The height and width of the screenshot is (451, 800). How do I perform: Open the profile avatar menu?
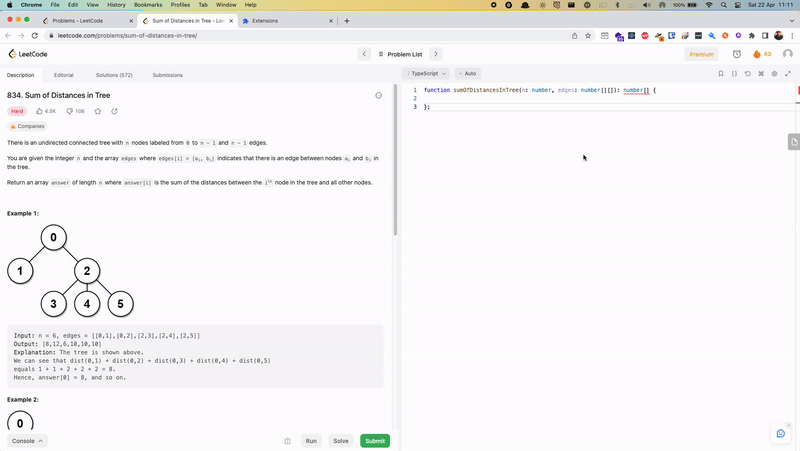(x=788, y=54)
